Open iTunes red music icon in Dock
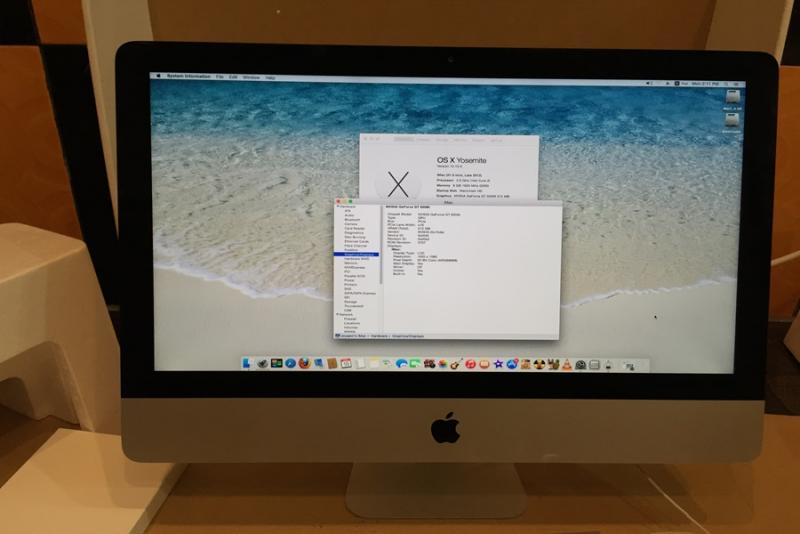 (470, 364)
